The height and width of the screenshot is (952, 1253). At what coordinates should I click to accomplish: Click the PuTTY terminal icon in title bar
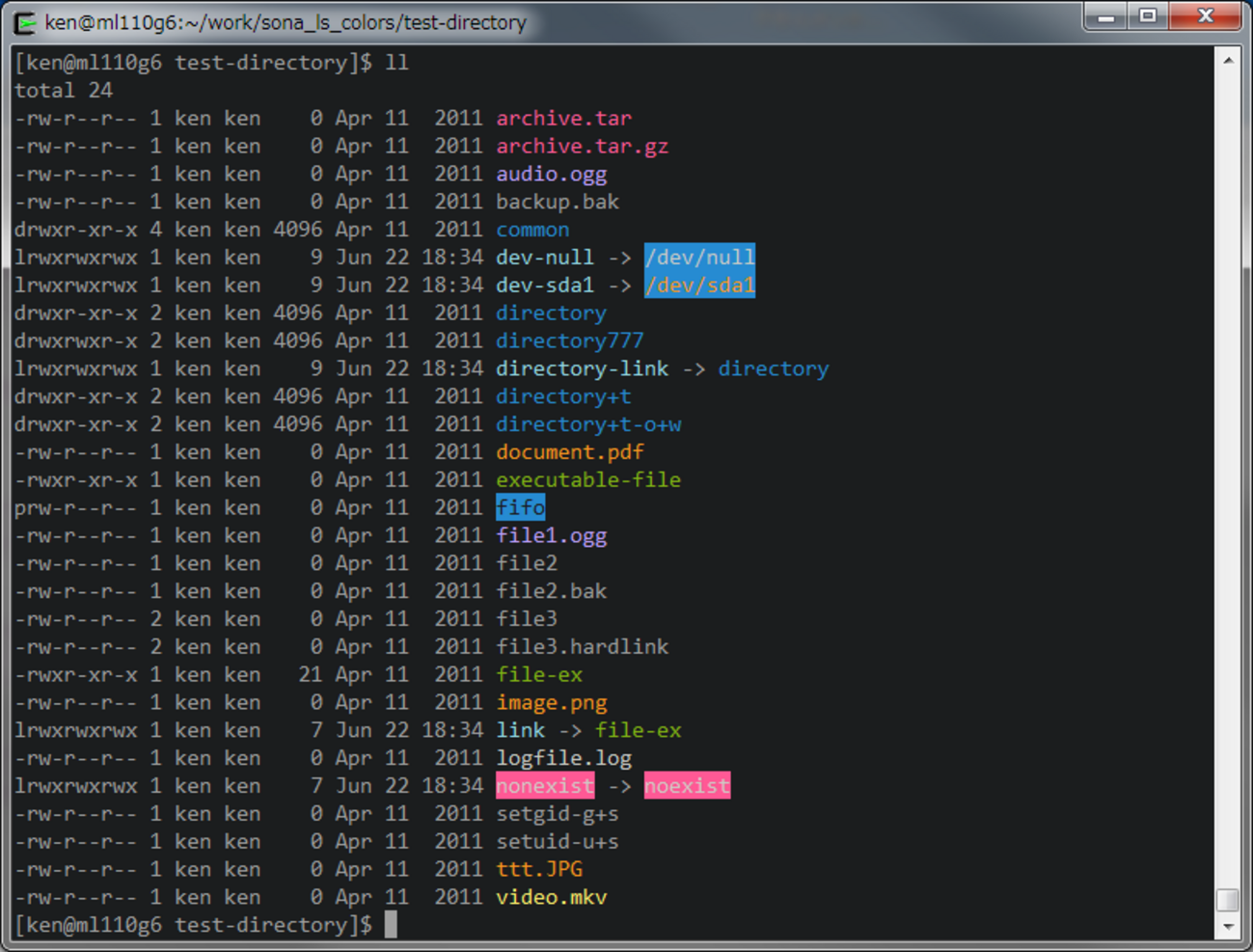coord(25,22)
